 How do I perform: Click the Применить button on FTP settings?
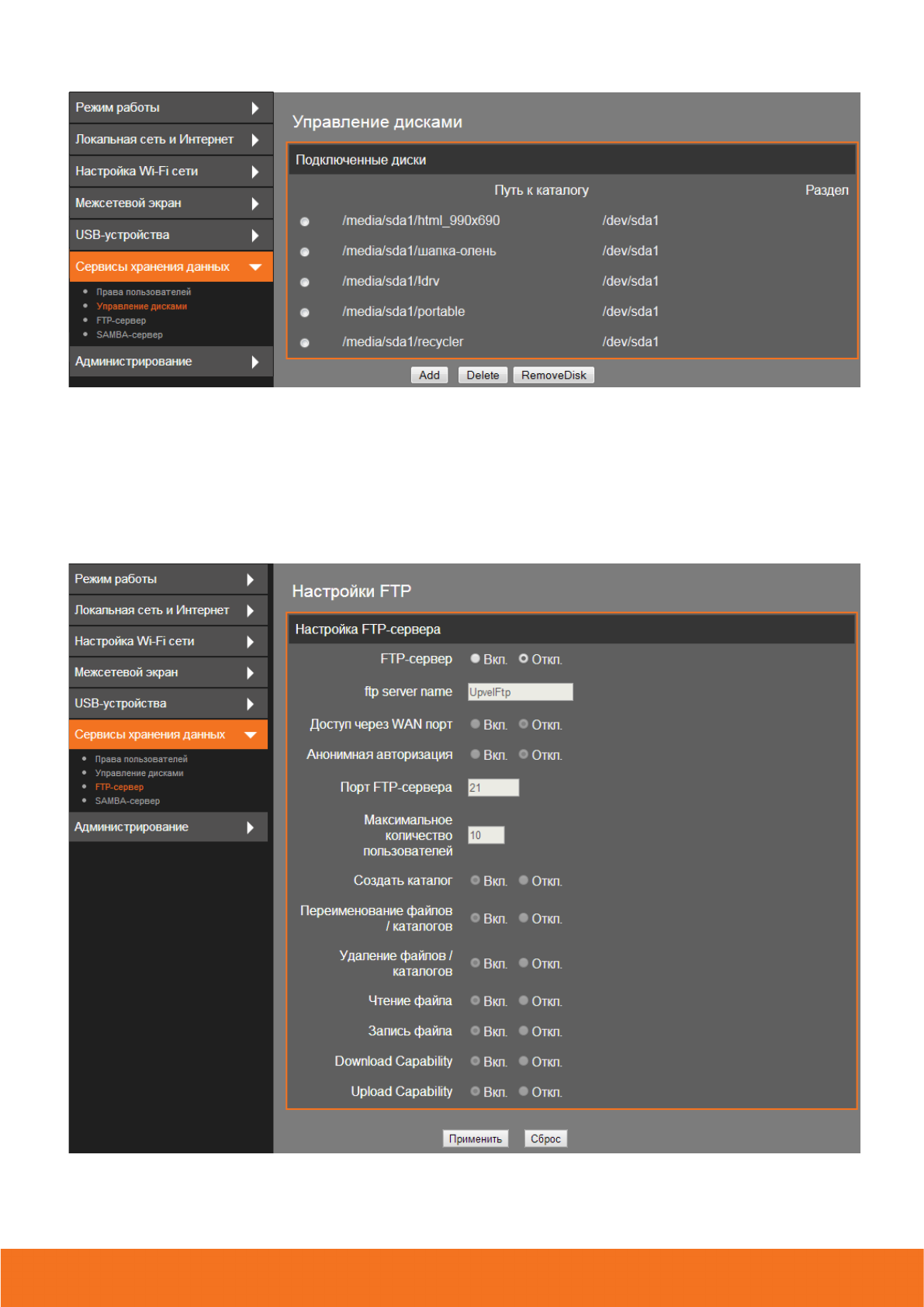tap(476, 1139)
